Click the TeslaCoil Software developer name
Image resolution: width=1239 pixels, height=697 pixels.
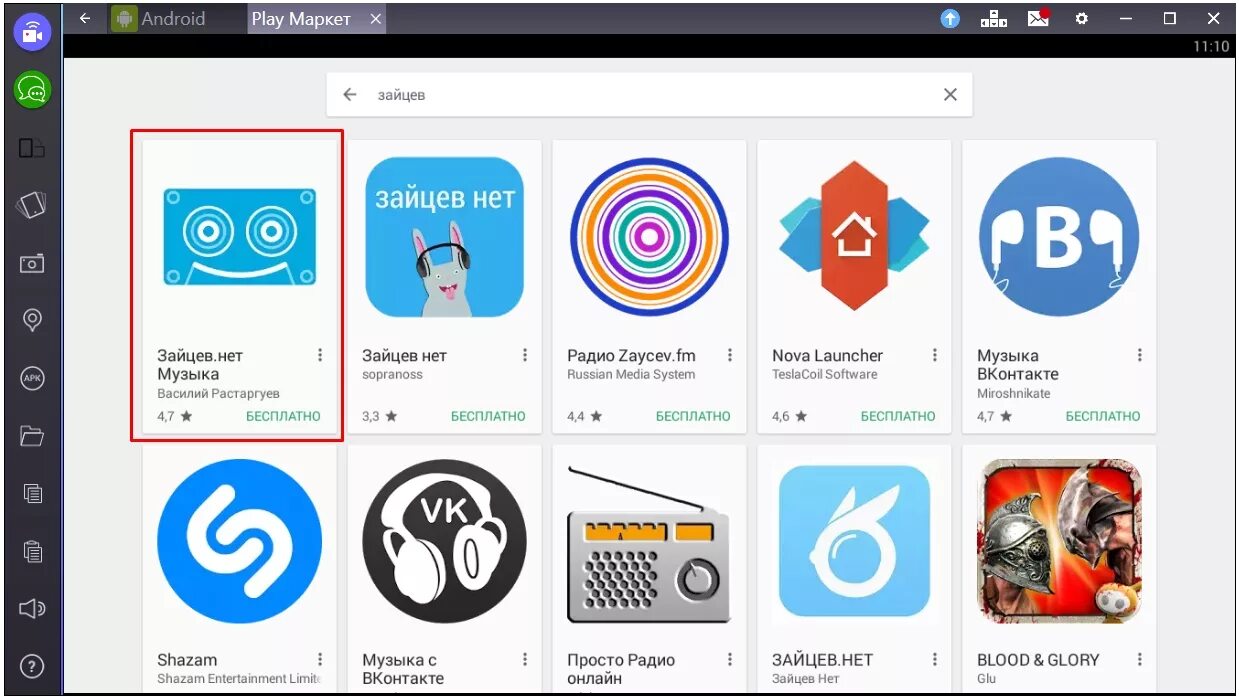[824, 374]
